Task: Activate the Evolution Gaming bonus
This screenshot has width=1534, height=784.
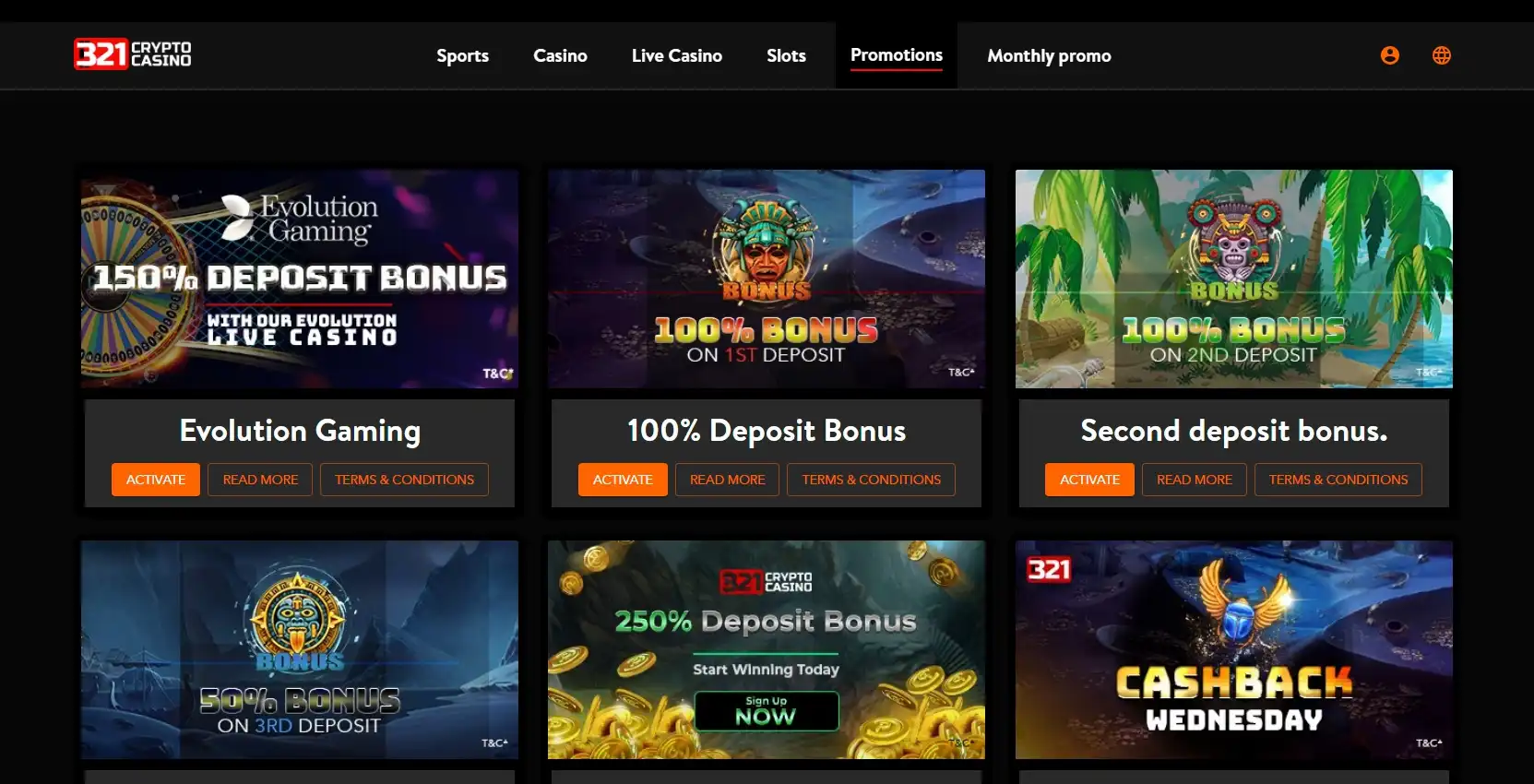Action: (x=156, y=480)
